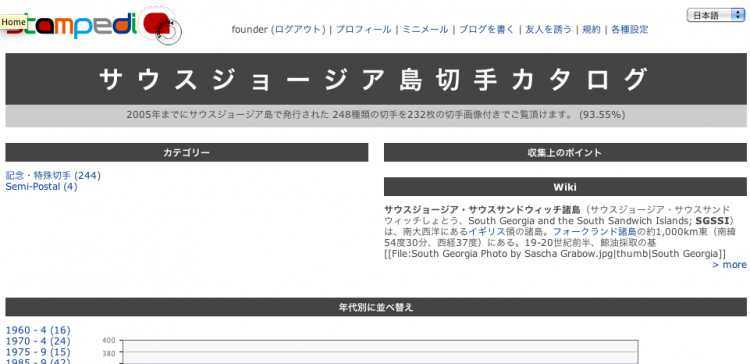
Task: Click the ブログを書く link
Action: point(487,29)
